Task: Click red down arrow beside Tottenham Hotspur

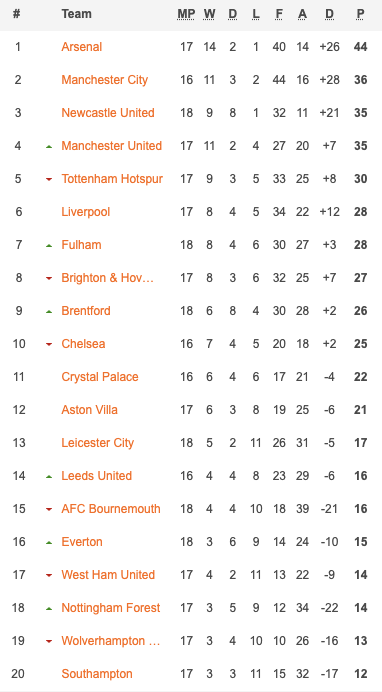Action: pyautogui.click(x=49, y=179)
